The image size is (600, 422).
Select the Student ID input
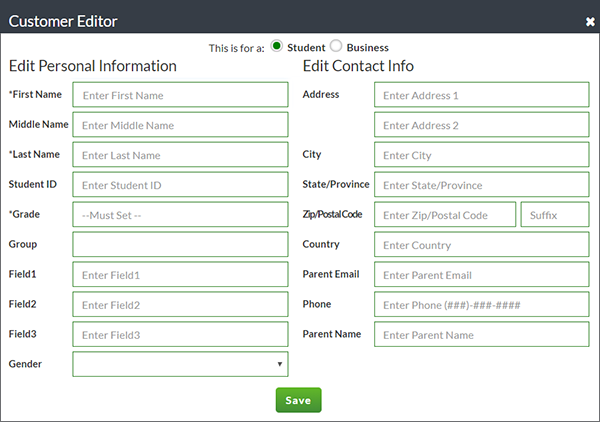180,185
